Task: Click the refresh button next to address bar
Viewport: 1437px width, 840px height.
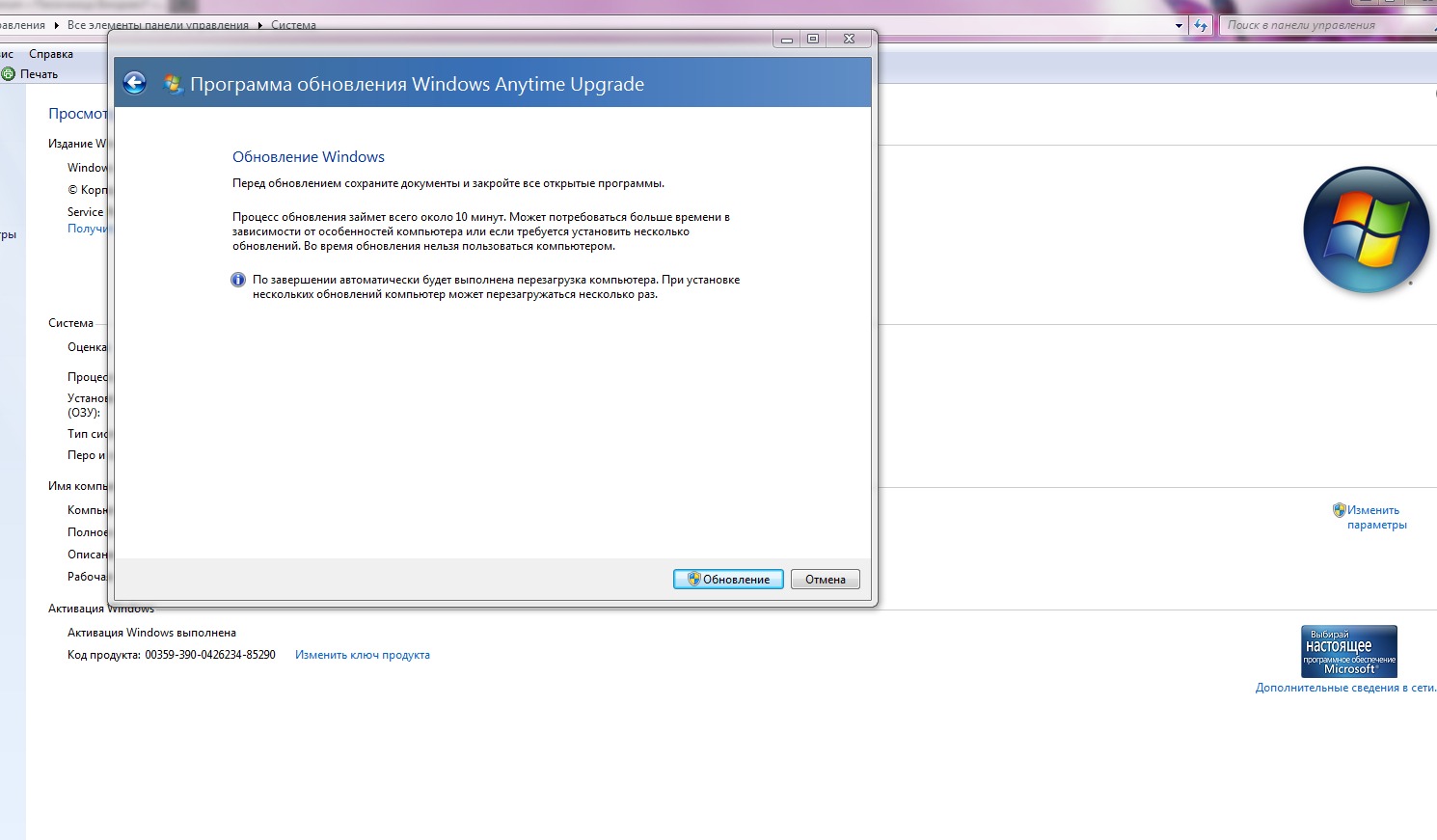Action: click(x=1201, y=26)
